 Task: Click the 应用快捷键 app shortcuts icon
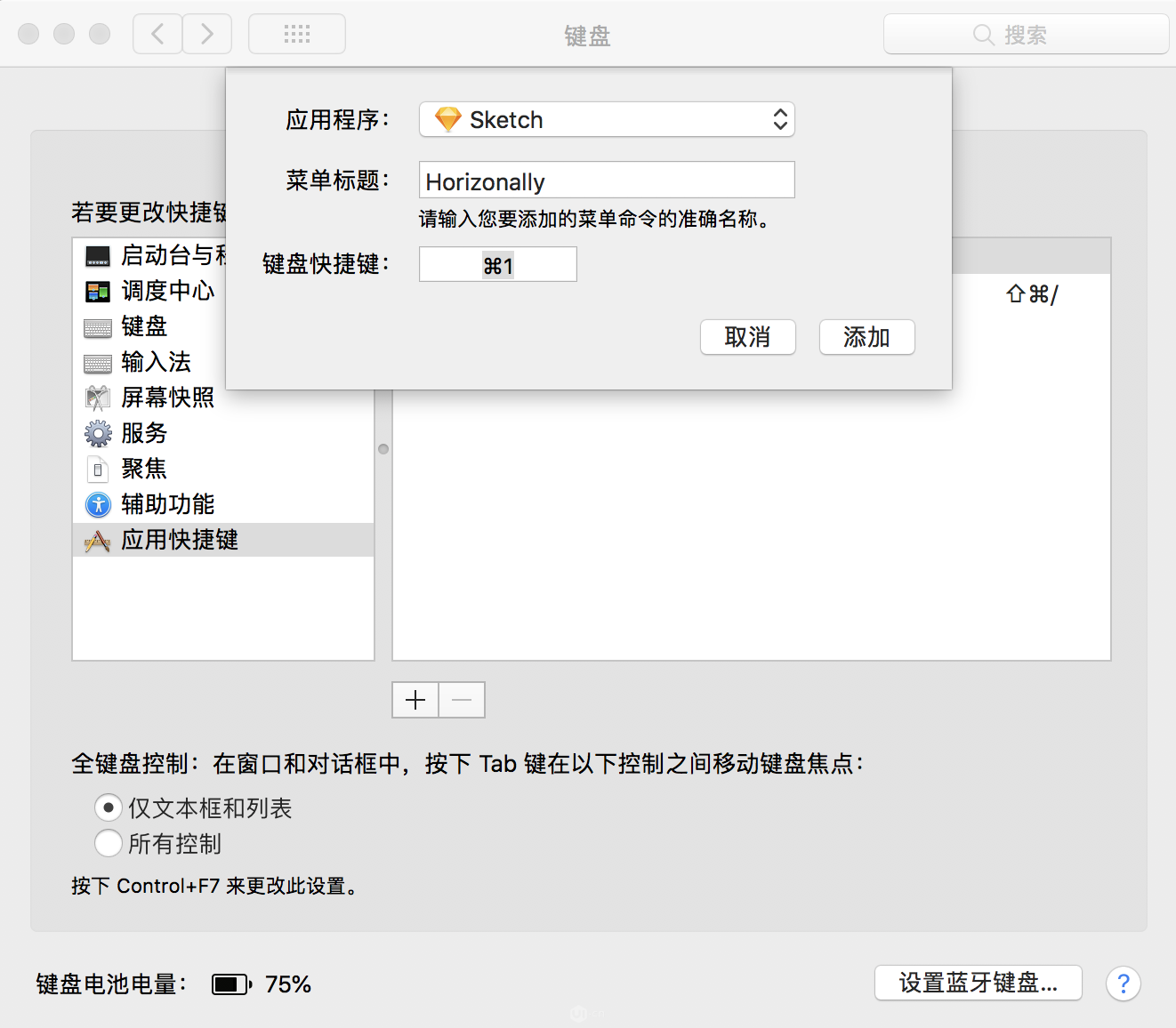(x=98, y=541)
